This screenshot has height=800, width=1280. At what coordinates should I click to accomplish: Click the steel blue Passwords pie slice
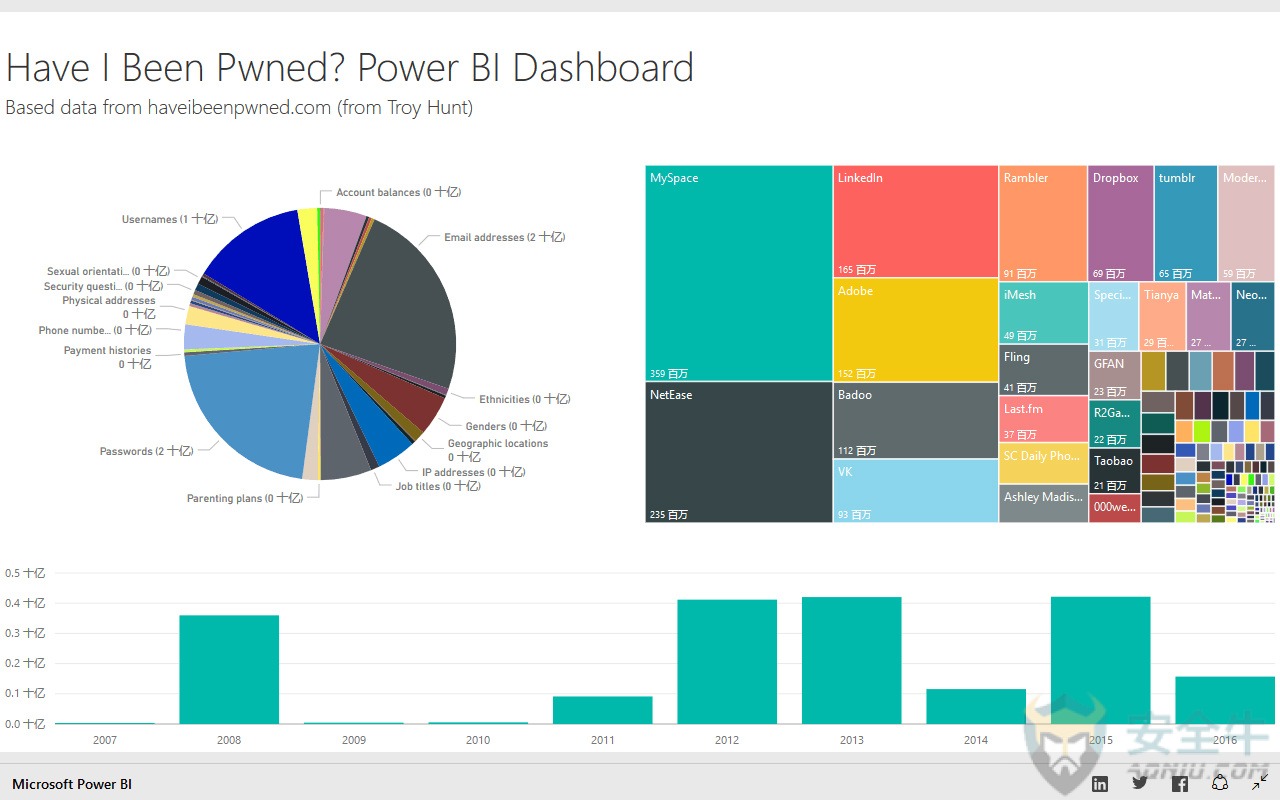tap(250, 410)
